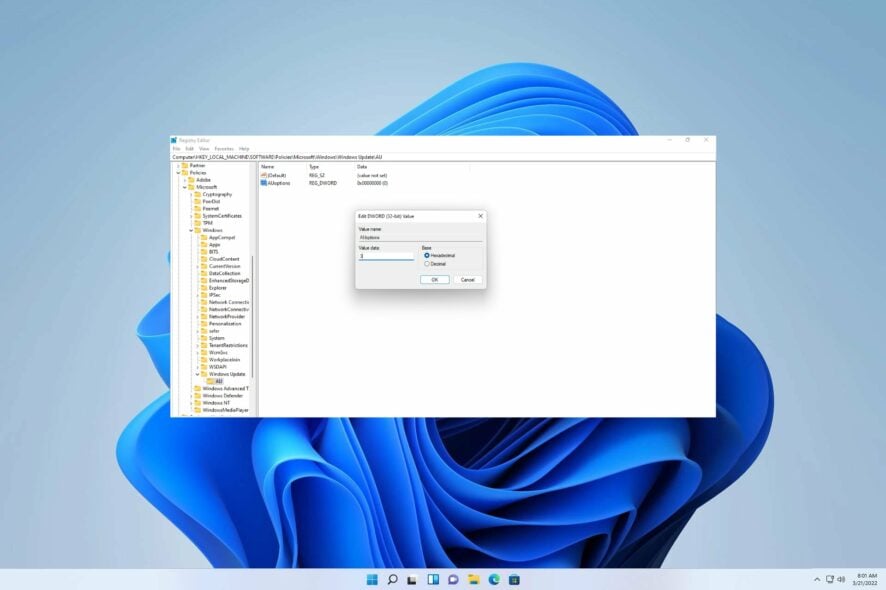Image resolution: width=886 pixels, height=590 pixels.
Task: Select the WSDAPI key
Action: pos(218,367)
